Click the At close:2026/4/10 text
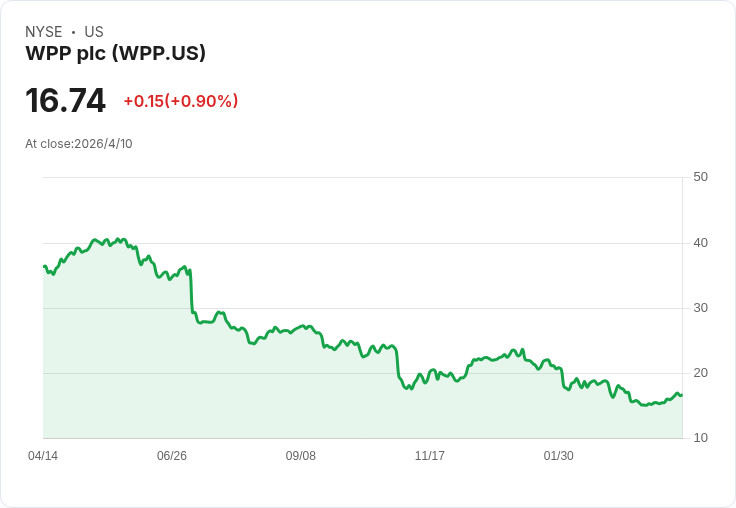 (x=79, y=144)
